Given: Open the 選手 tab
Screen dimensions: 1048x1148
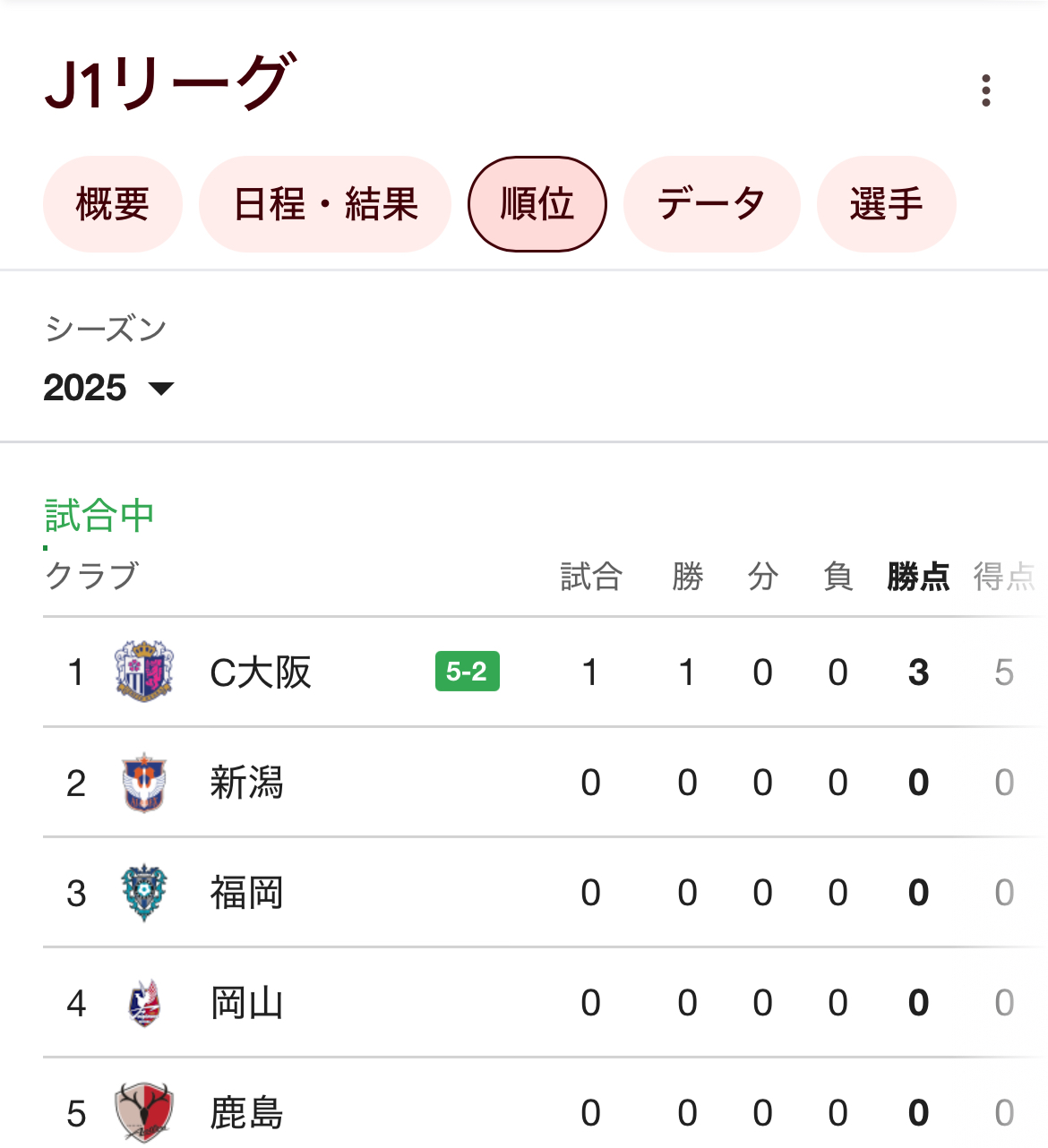Looking at the screenshot, I should pos(886,204).
